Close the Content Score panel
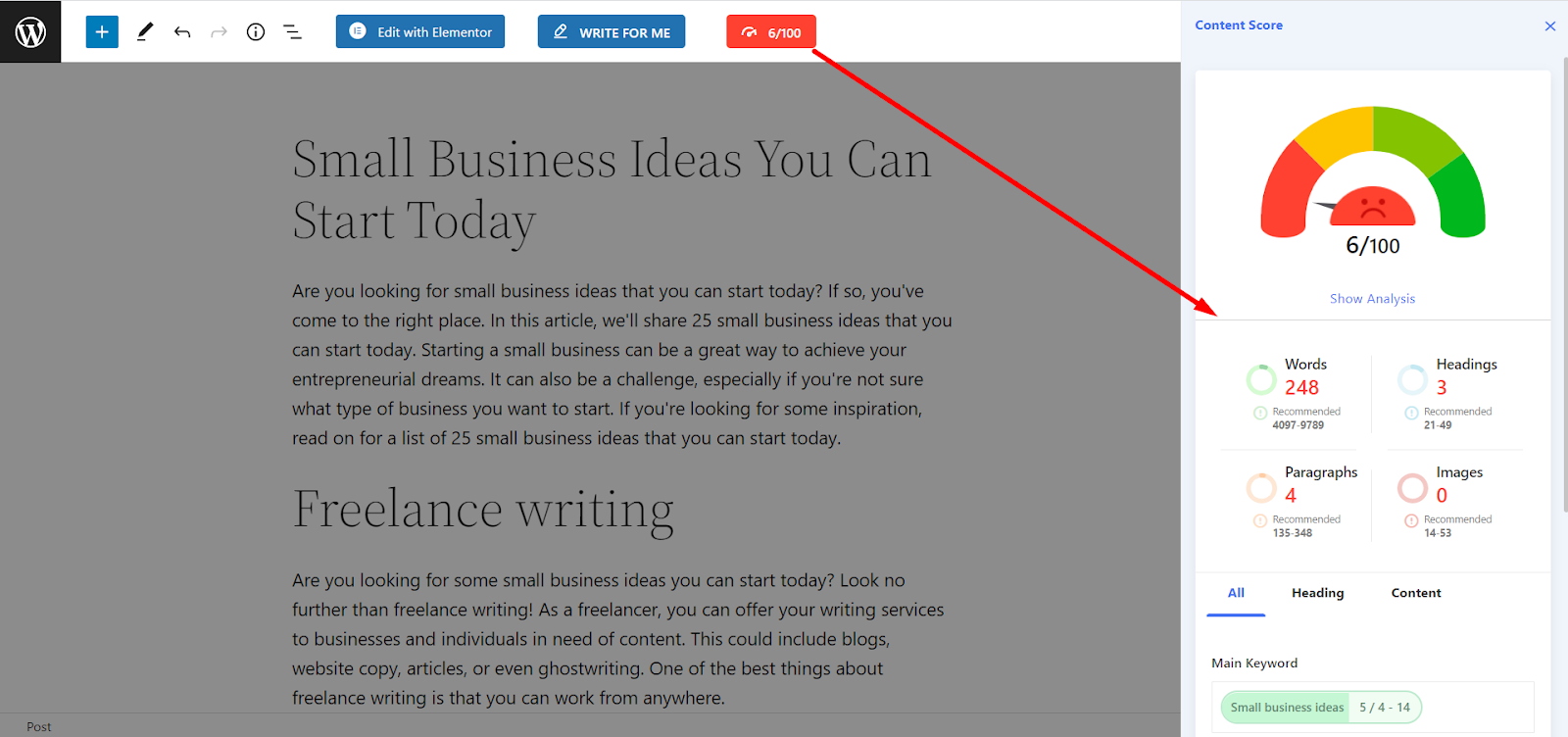 1550,26
